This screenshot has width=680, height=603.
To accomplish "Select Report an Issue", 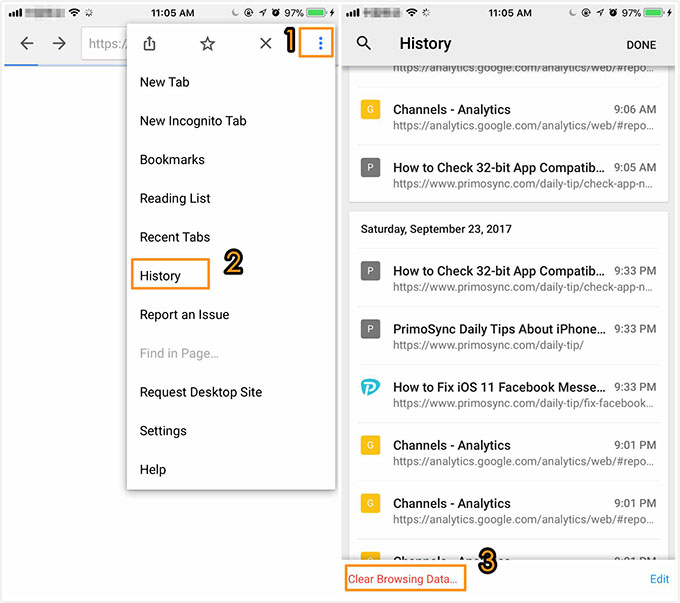I will pyautogui.click(x=184, y=315).
